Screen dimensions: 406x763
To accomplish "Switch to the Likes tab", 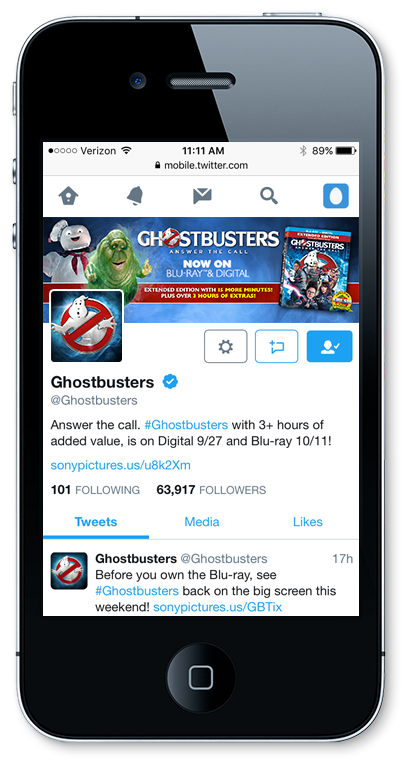I will (x=308, y=522).
